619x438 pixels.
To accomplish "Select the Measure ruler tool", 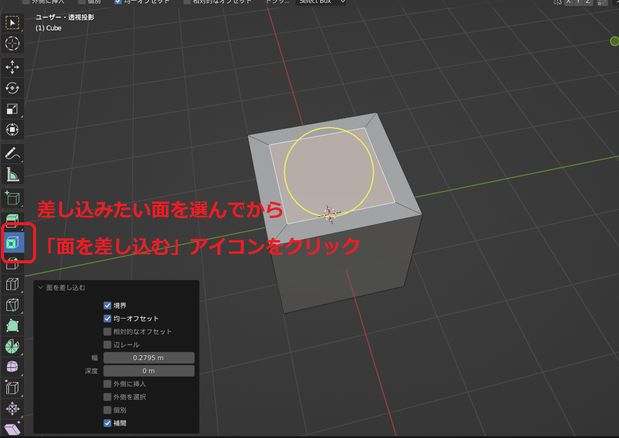I will point(12,174).
